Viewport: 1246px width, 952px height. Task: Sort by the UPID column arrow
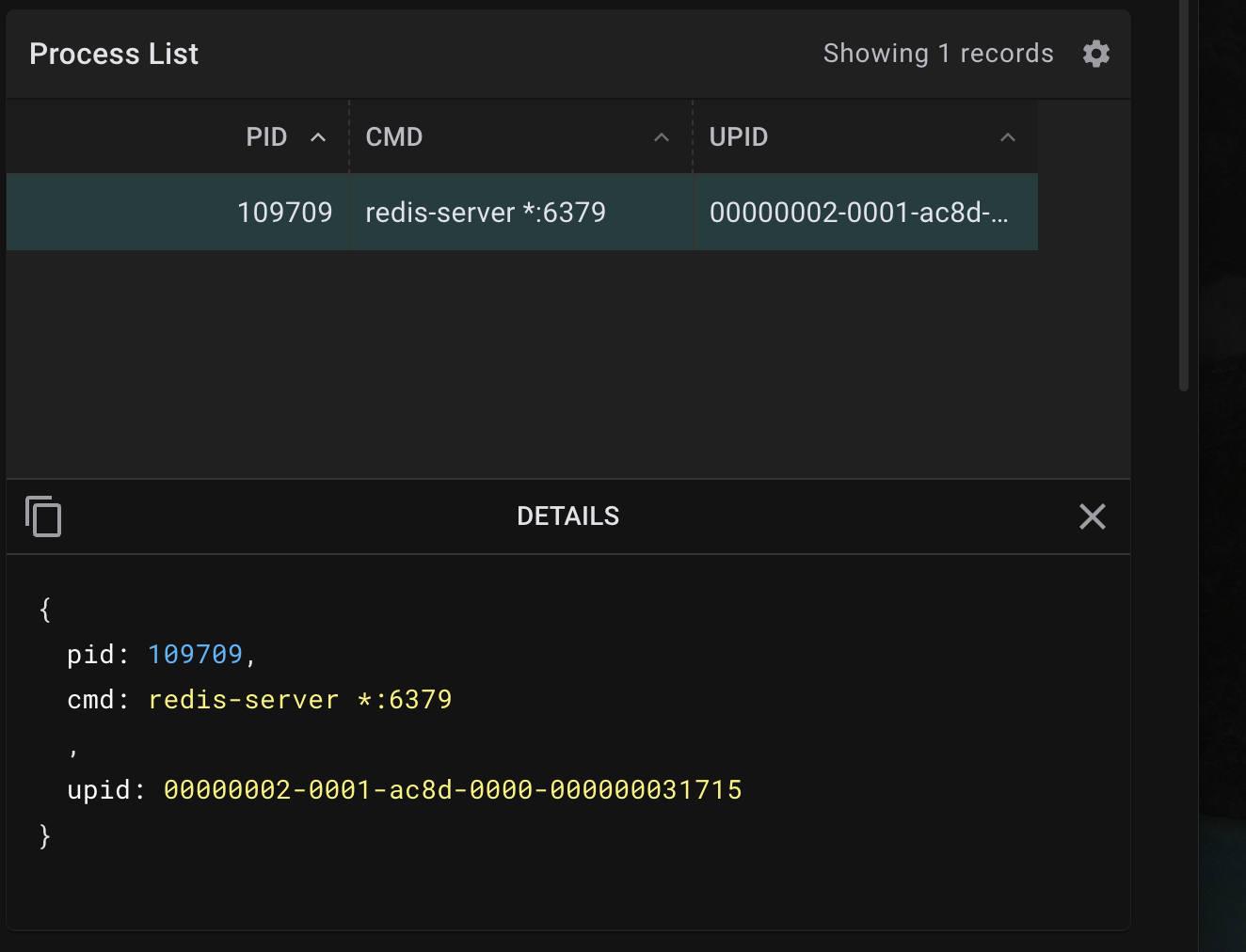(x=1008, y=137)
